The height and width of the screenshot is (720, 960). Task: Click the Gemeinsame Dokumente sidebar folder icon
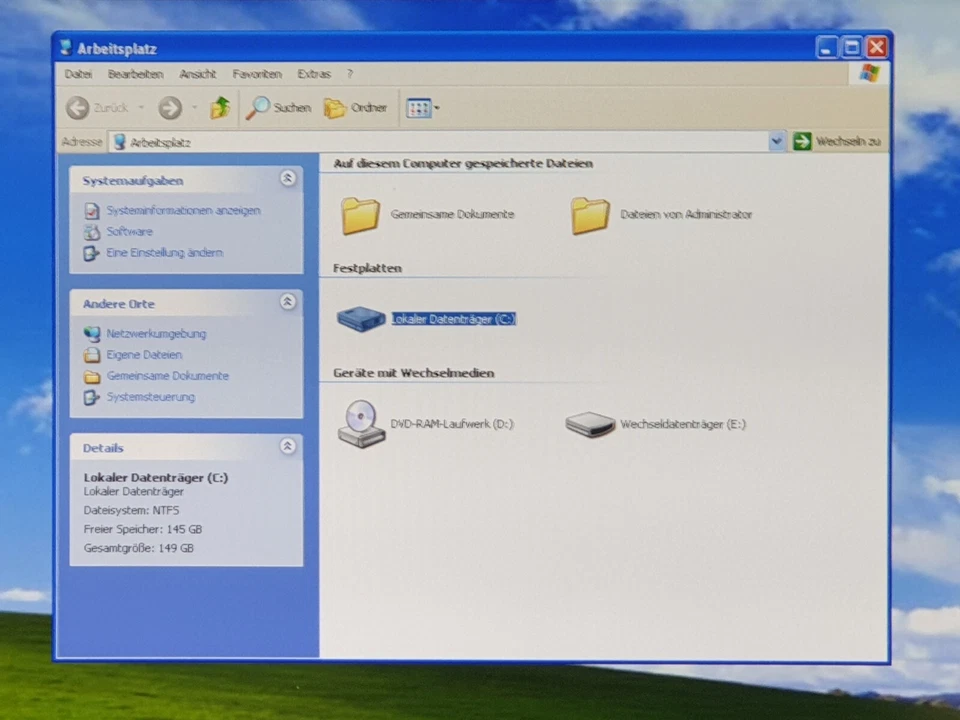pos(92,377)
